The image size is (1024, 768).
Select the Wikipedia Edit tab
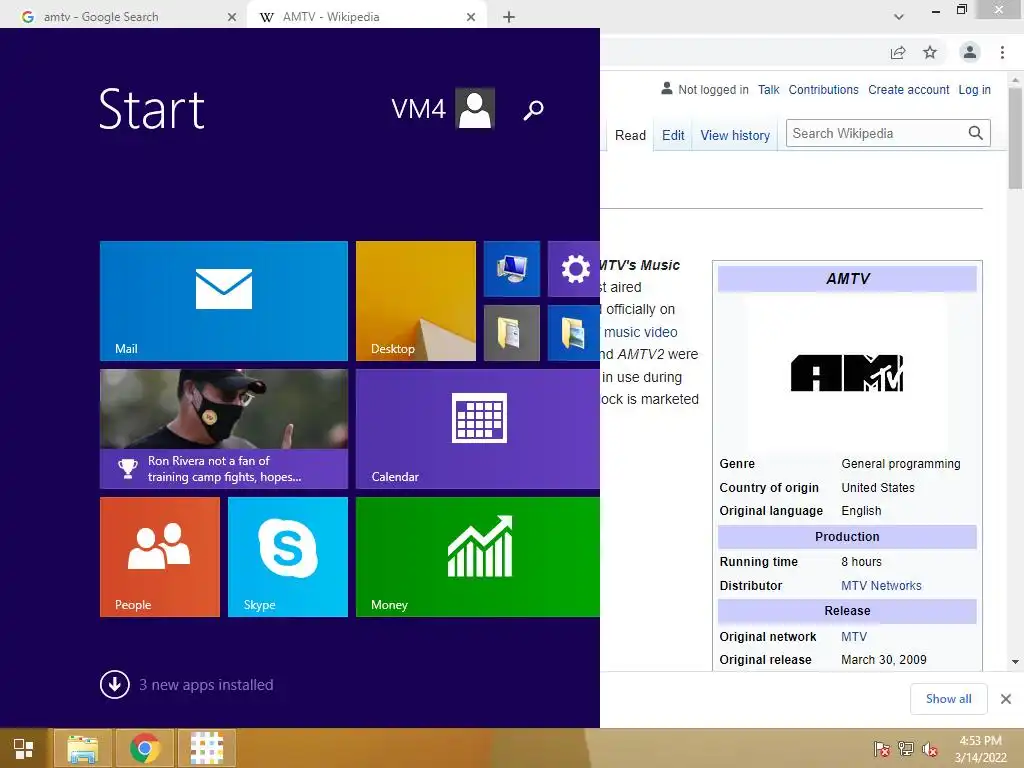click(673, 135)
